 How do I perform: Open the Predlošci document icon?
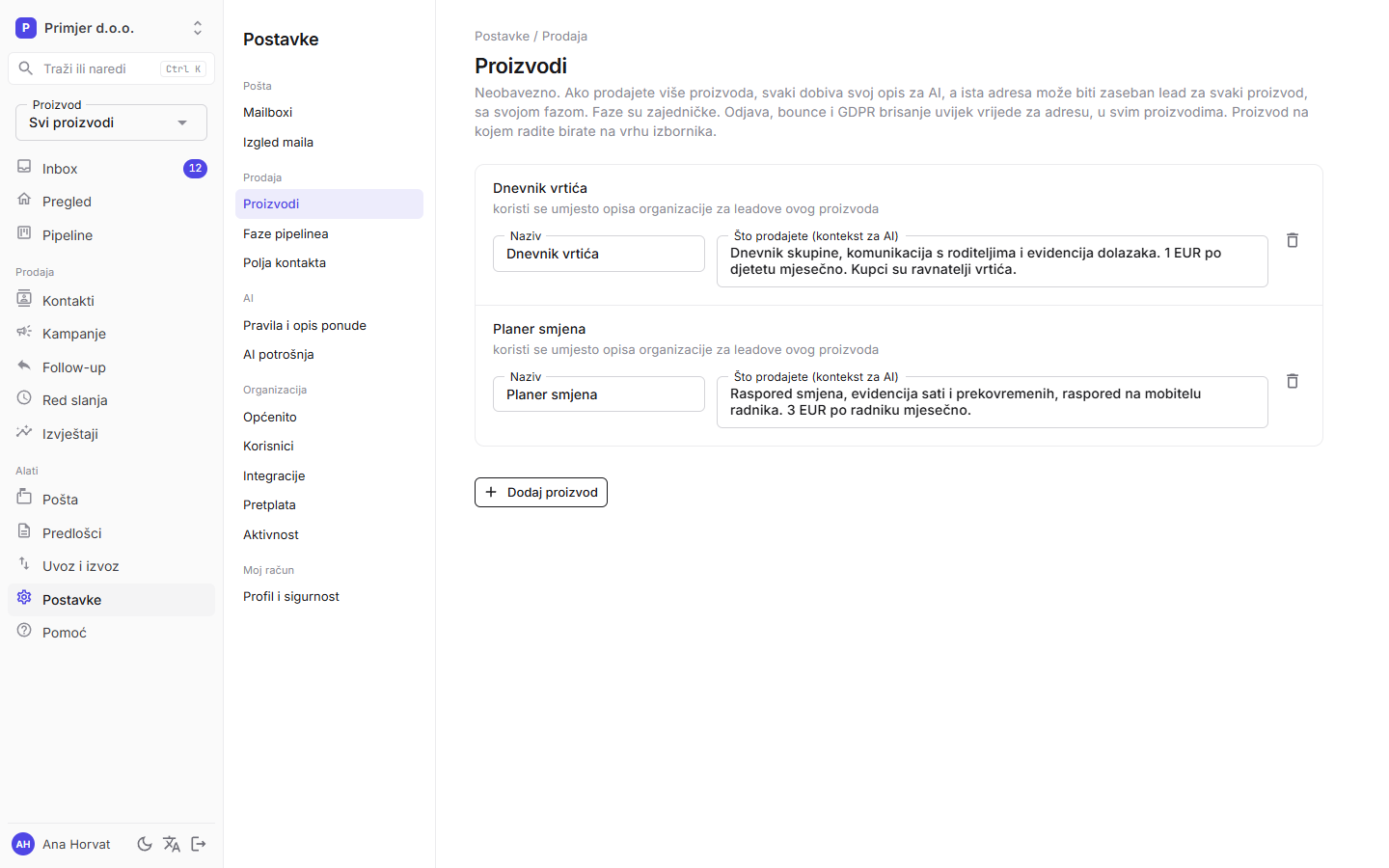[x=24, y=531]
